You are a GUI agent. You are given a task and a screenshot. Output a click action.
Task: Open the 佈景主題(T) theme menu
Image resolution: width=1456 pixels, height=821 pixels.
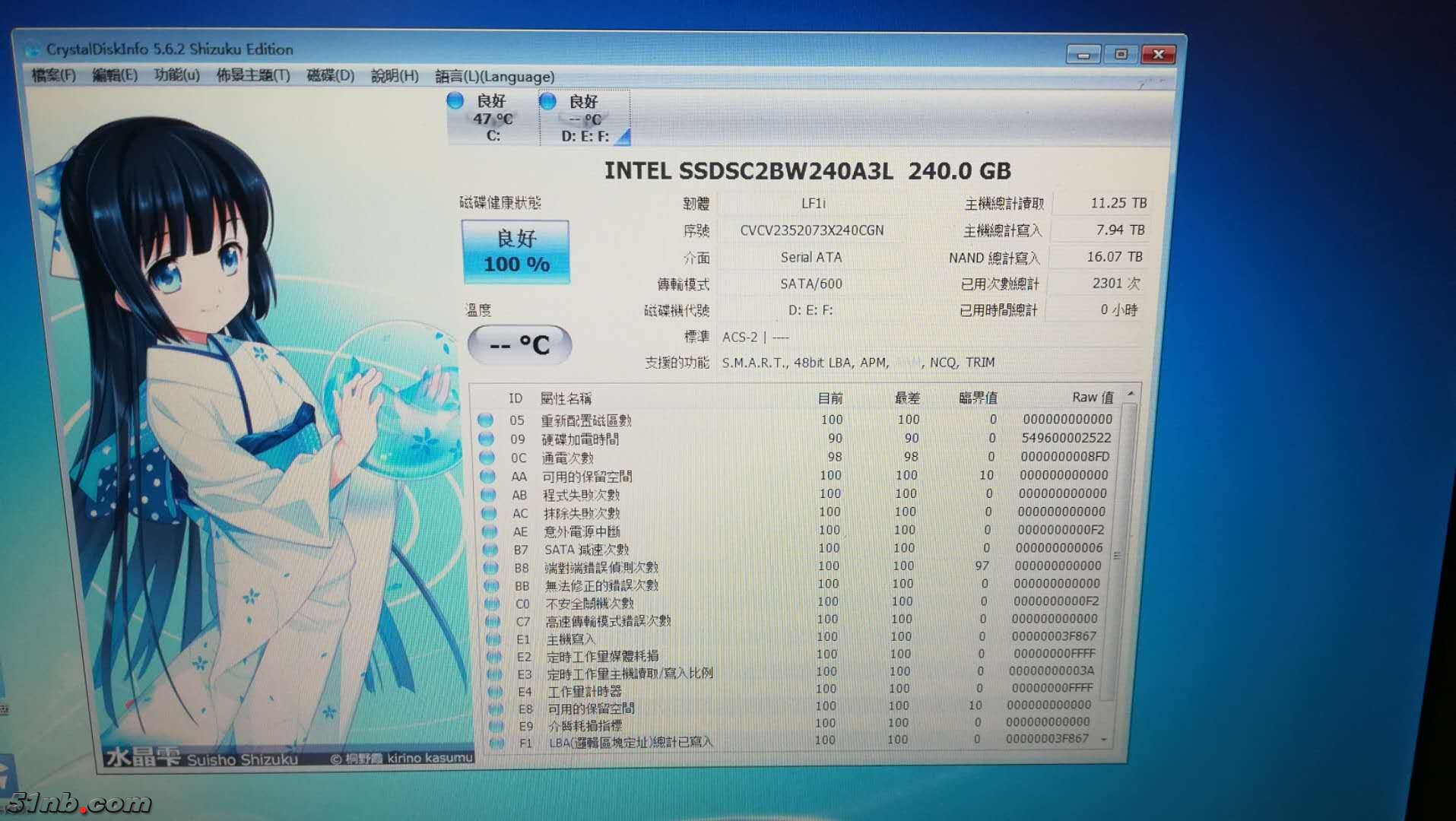[x=252, y=75]
